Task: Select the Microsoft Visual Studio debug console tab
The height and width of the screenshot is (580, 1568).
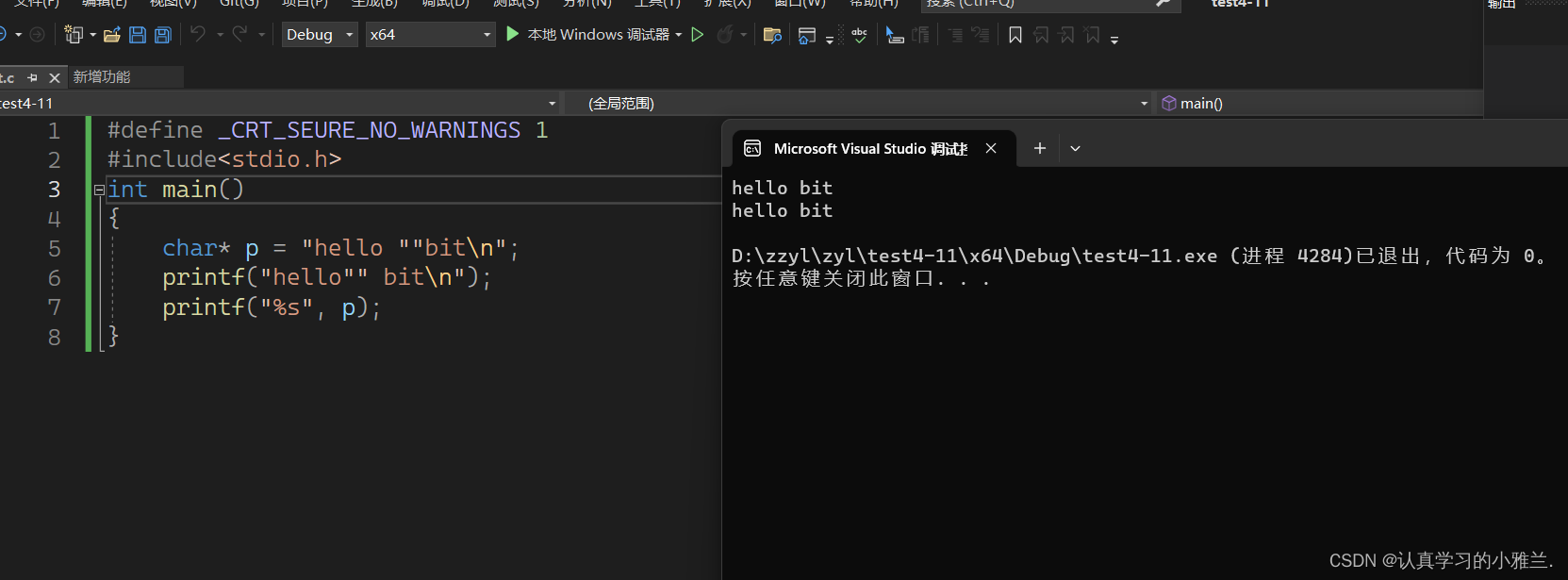Action: pos(858,148)
